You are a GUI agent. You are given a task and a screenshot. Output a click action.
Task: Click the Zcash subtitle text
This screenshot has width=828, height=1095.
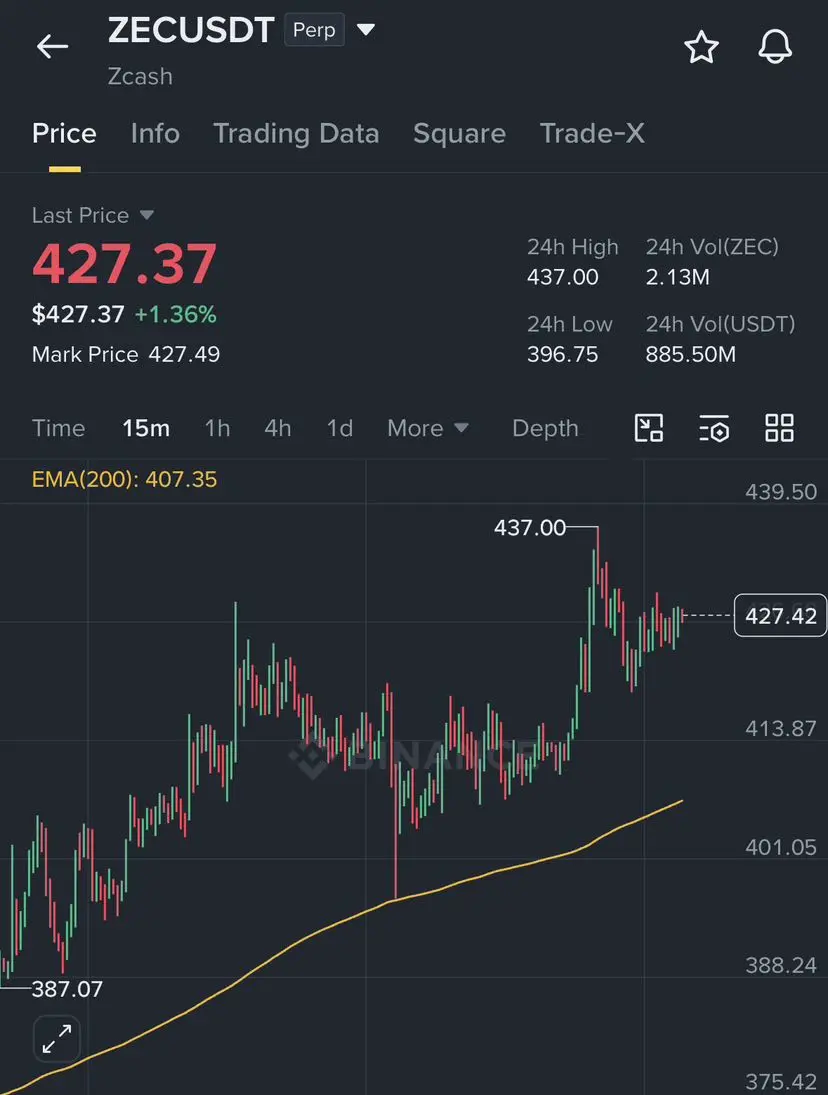point(140,76)
